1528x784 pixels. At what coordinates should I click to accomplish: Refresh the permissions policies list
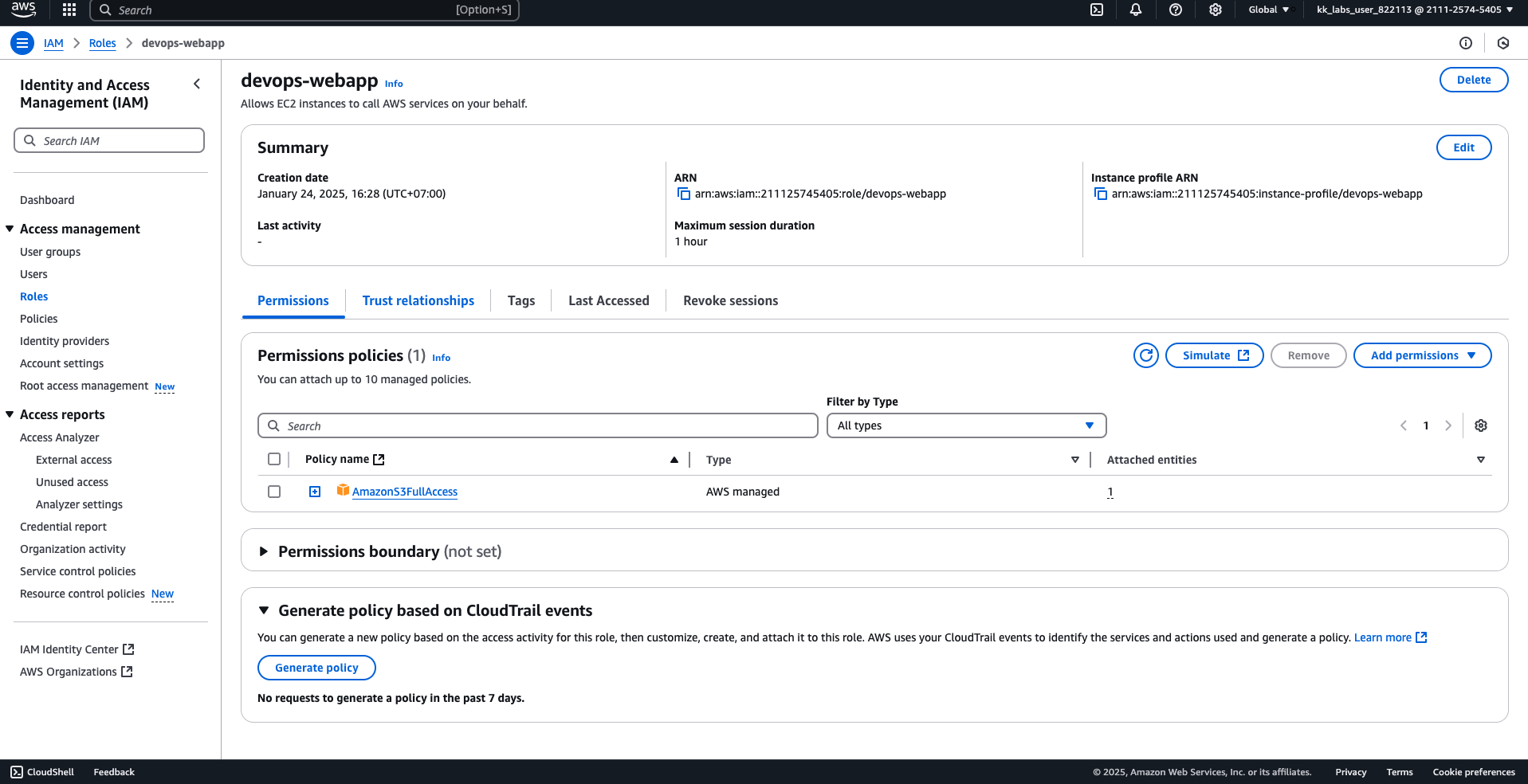(1145, 355)
